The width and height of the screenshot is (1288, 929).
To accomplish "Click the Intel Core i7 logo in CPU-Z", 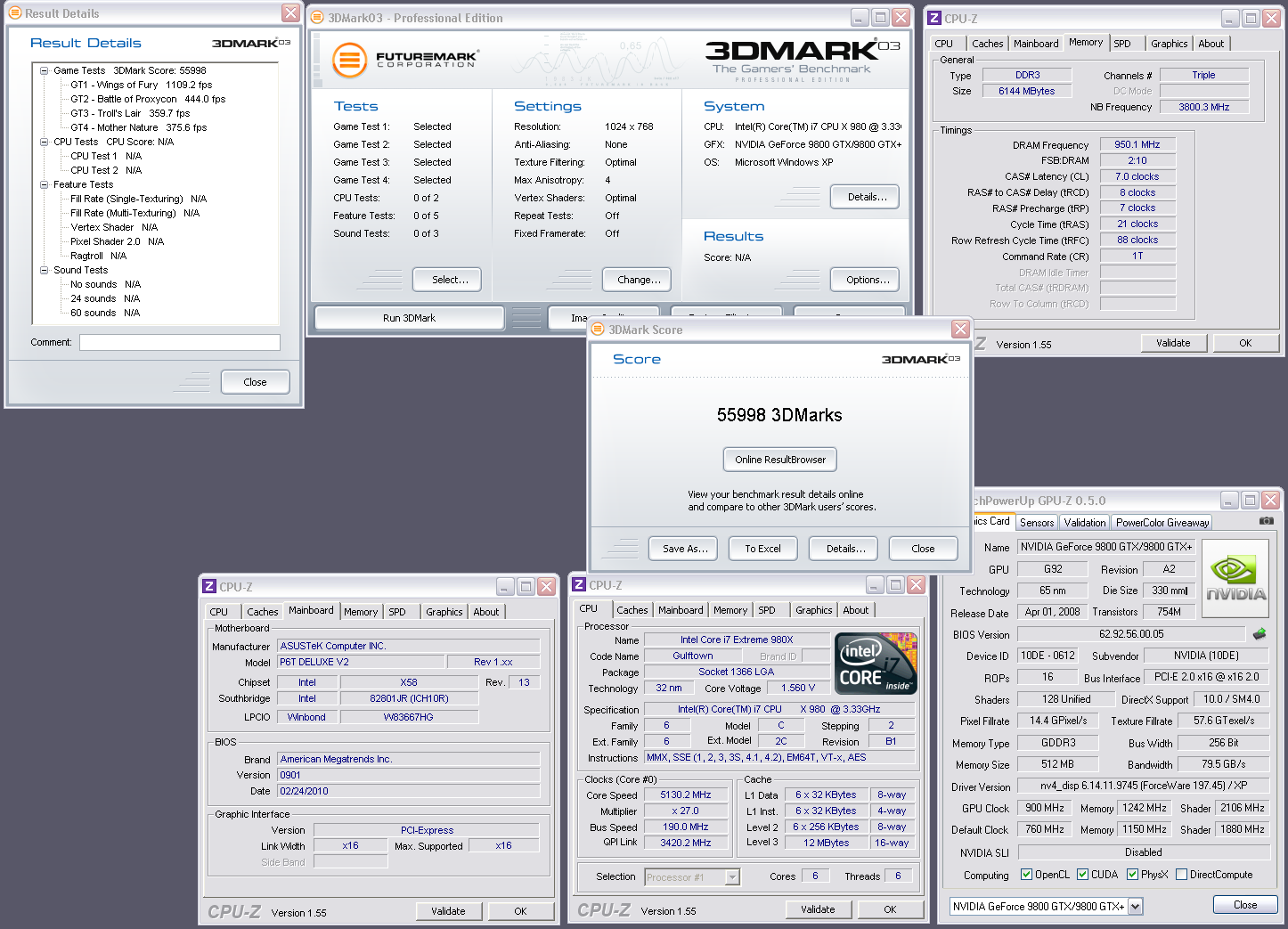I will [x=876, y=664].
